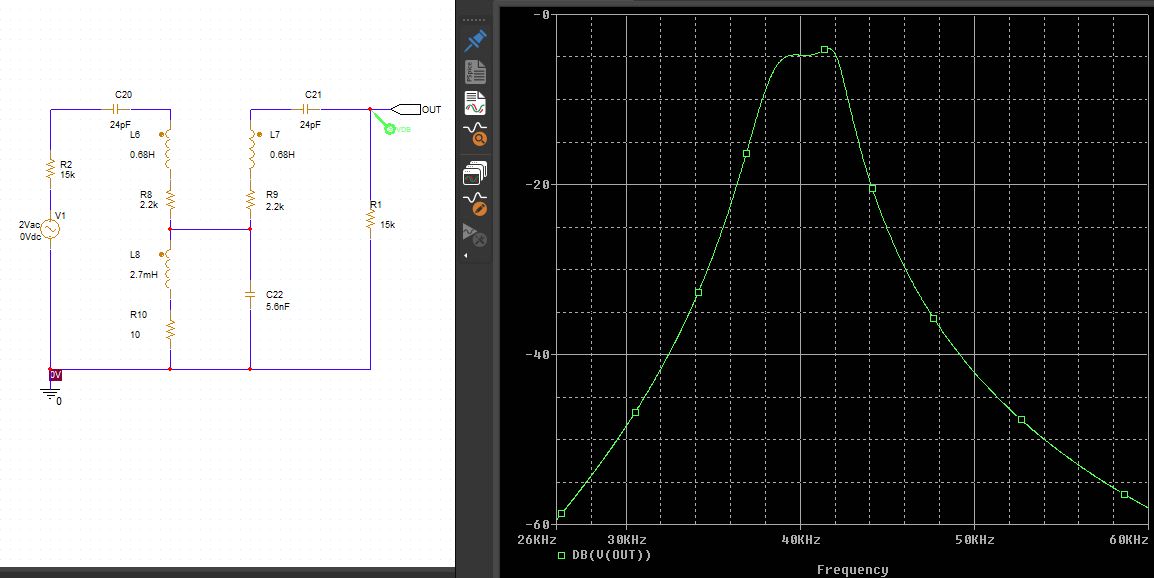This screenshot has height=578, width=1154.
Task: Expand sidebar using small white arrow
Action: coord(466,256)
